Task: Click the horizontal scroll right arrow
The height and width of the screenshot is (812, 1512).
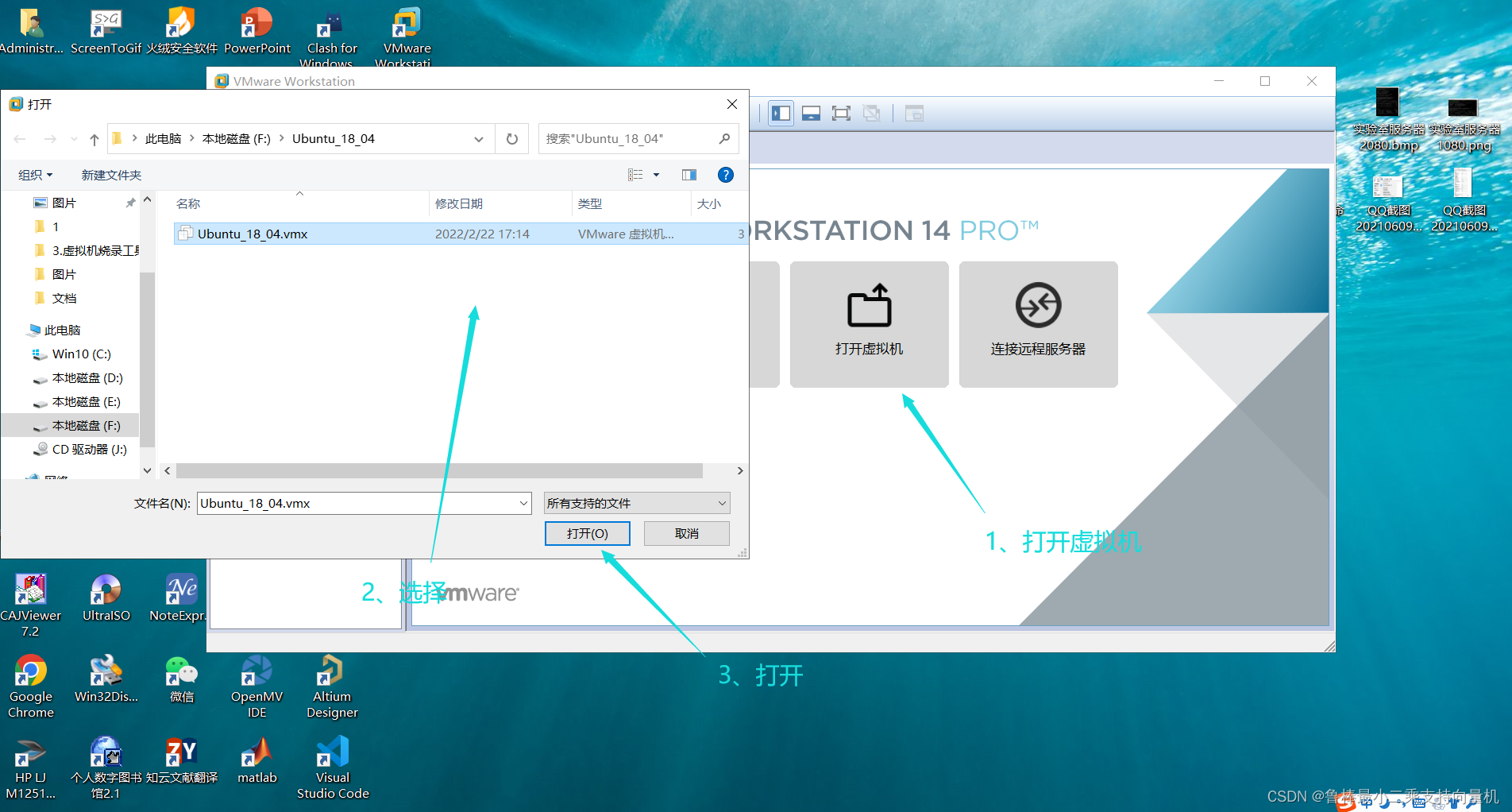Action: [740, 471]
